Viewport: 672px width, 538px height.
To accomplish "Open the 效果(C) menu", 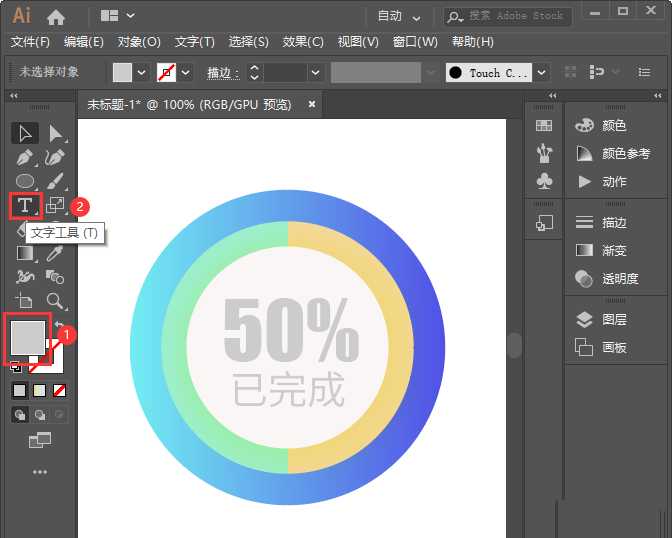I will tap(303, 42).
